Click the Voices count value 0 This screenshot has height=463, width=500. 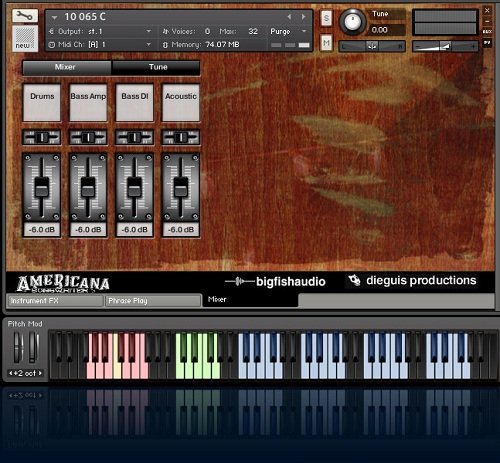[207, 31]
